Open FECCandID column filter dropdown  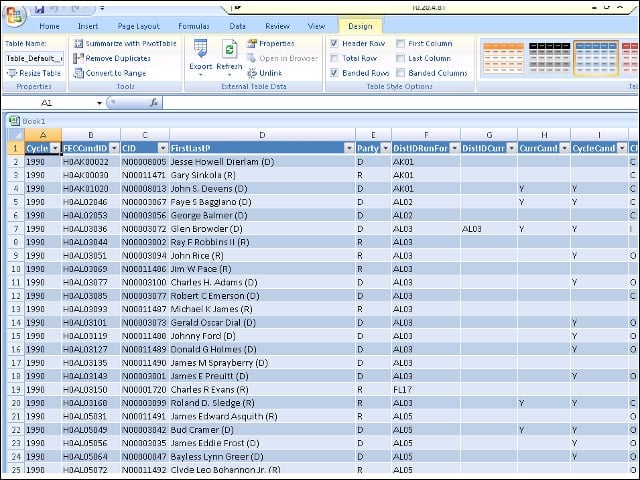tap(114, 148)
